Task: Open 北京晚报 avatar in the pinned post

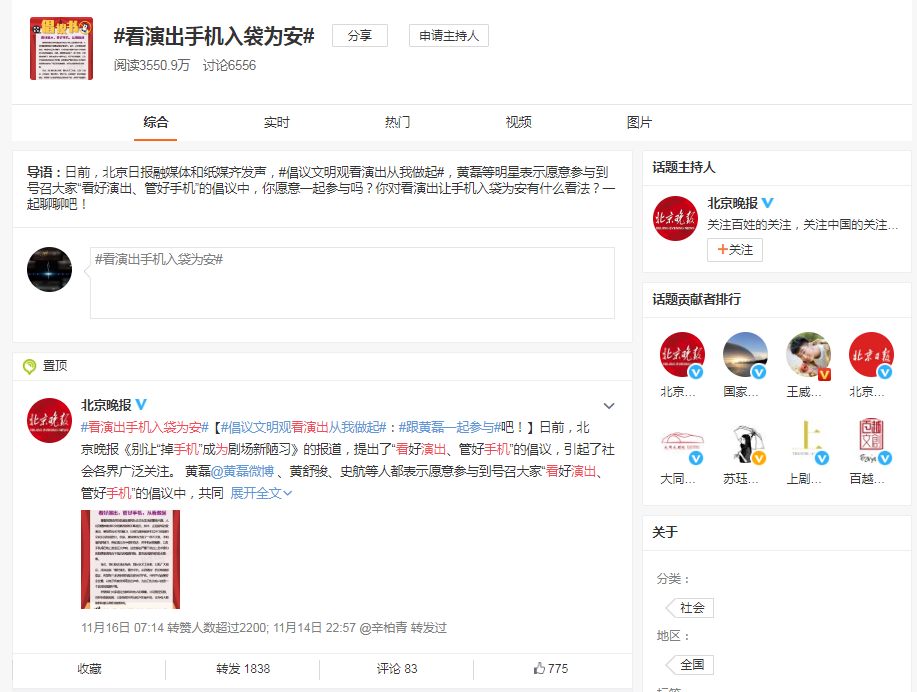Action: [x=50, y=421]
